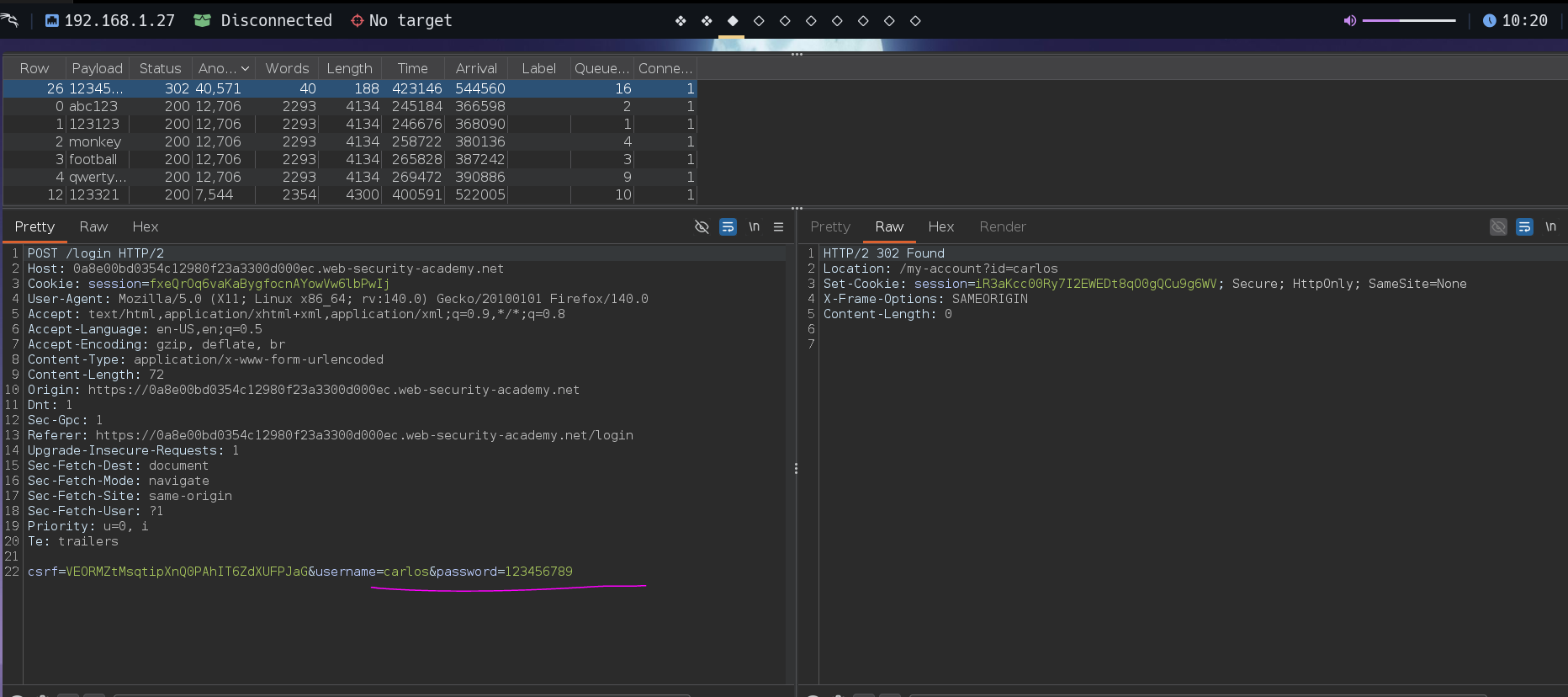Click the Set-Cookie response header line

(x=1145, y=284)
